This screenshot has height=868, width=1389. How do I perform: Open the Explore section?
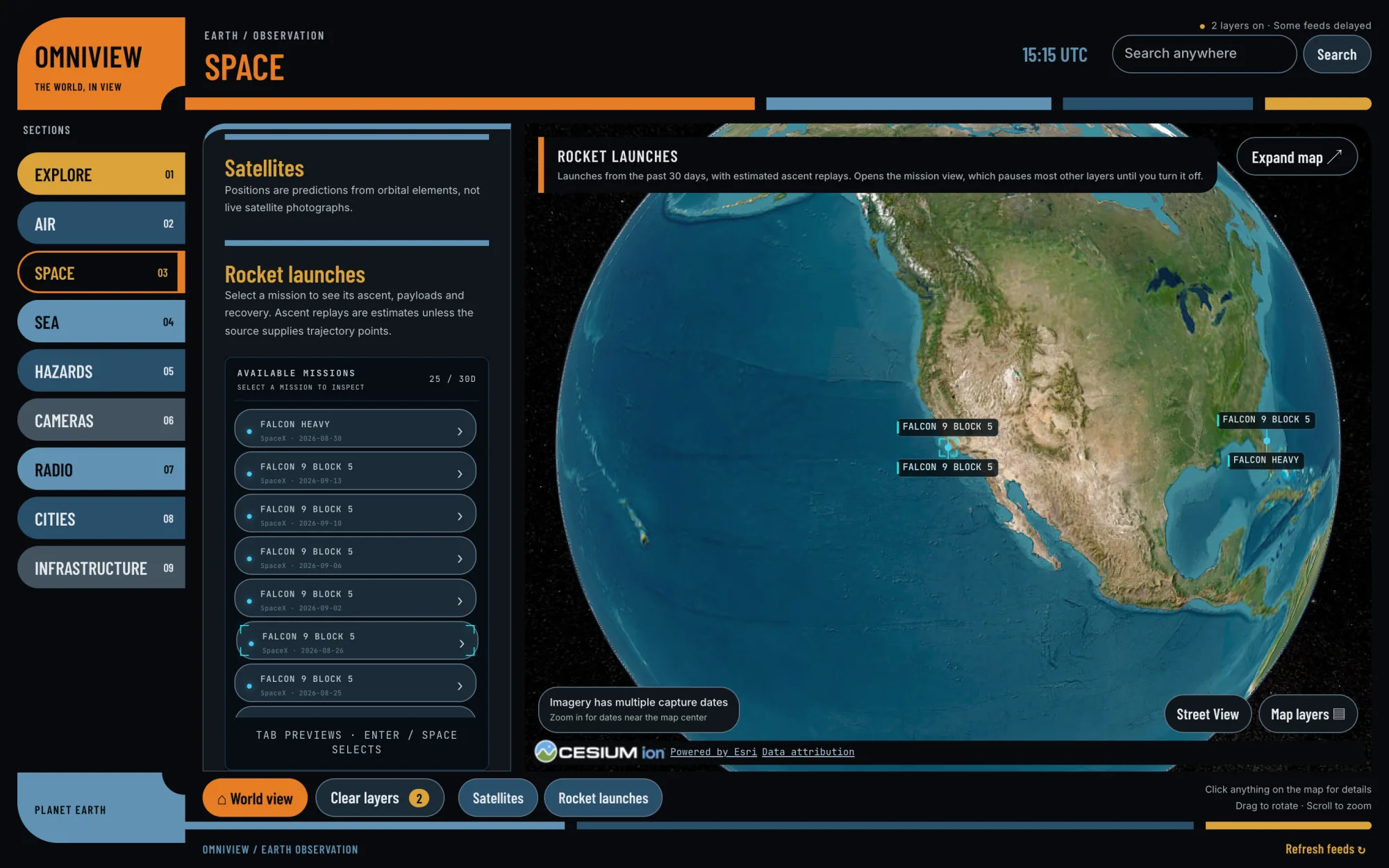[x=101, y=174]
